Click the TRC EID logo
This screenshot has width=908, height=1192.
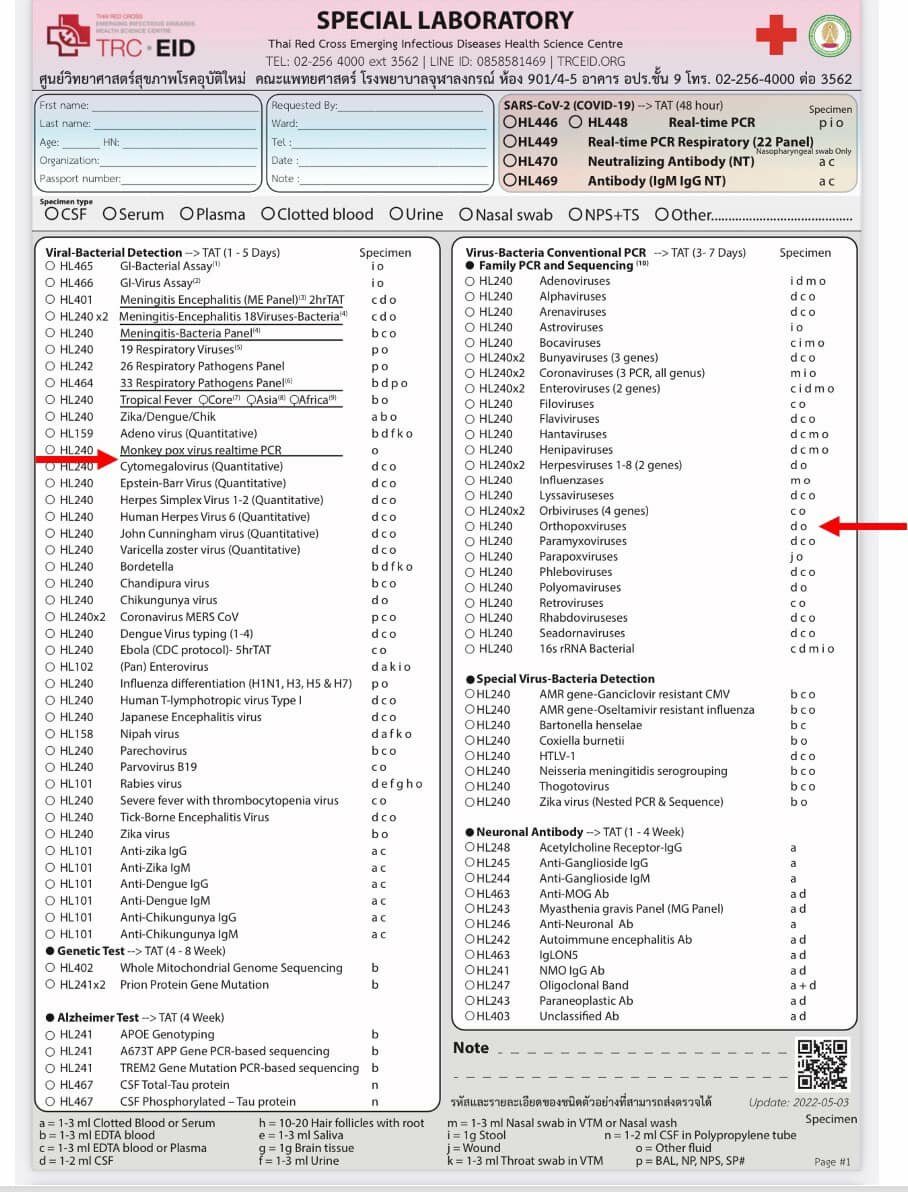(119, 36)
